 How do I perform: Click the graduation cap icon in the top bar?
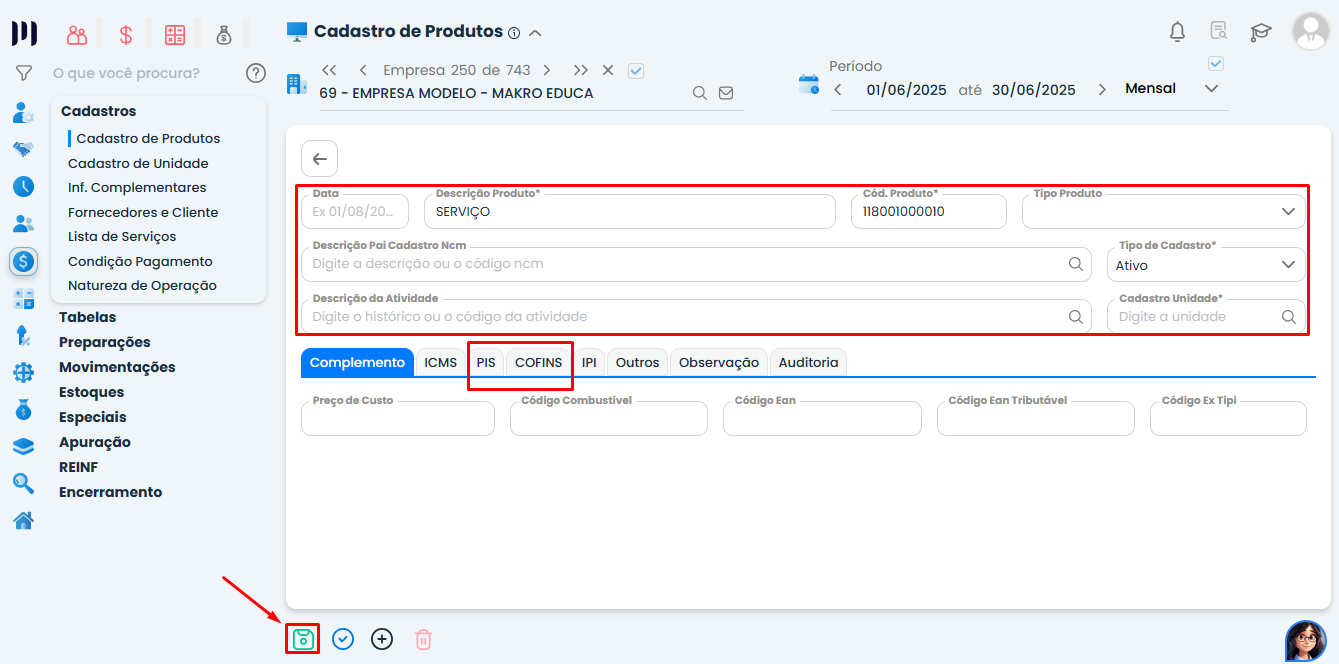pyautogui.click(x=1260, y=31)
